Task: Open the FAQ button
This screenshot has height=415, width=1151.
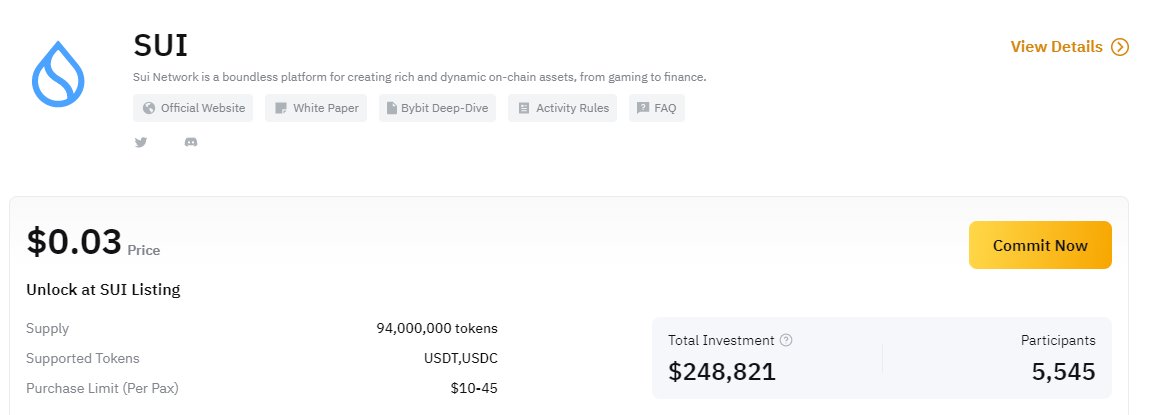Action: [x=657, y=108]
